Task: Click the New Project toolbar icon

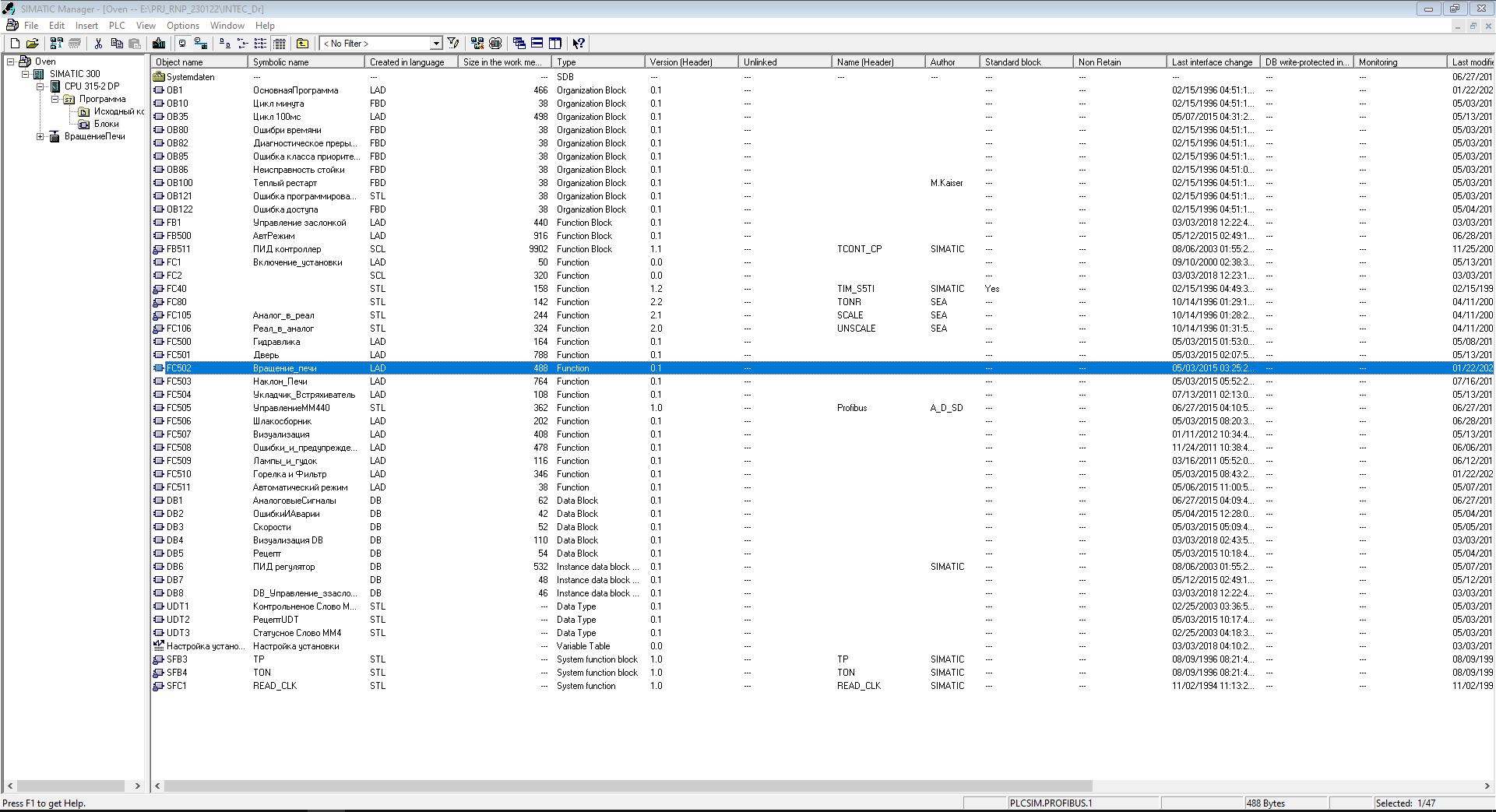Action: (x=15, y=44)
